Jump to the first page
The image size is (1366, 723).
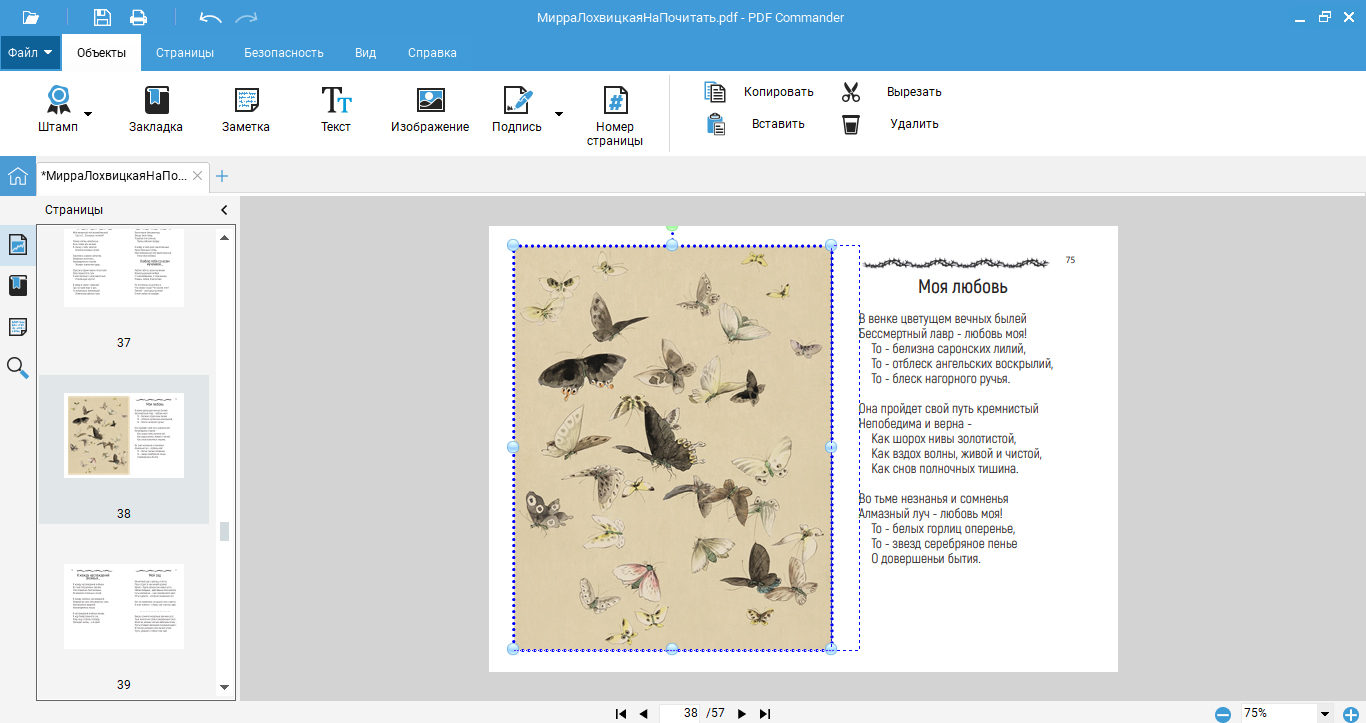tap(621, 713)
